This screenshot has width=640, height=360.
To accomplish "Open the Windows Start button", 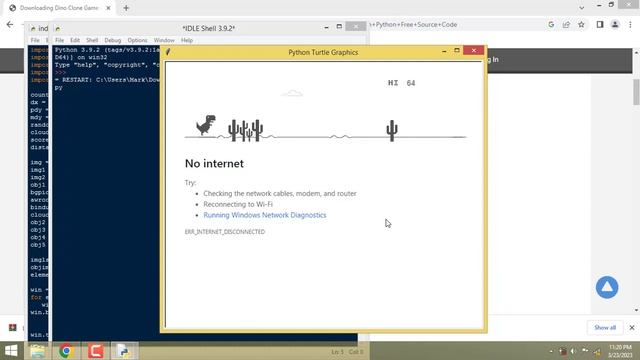I will point(11,351).
